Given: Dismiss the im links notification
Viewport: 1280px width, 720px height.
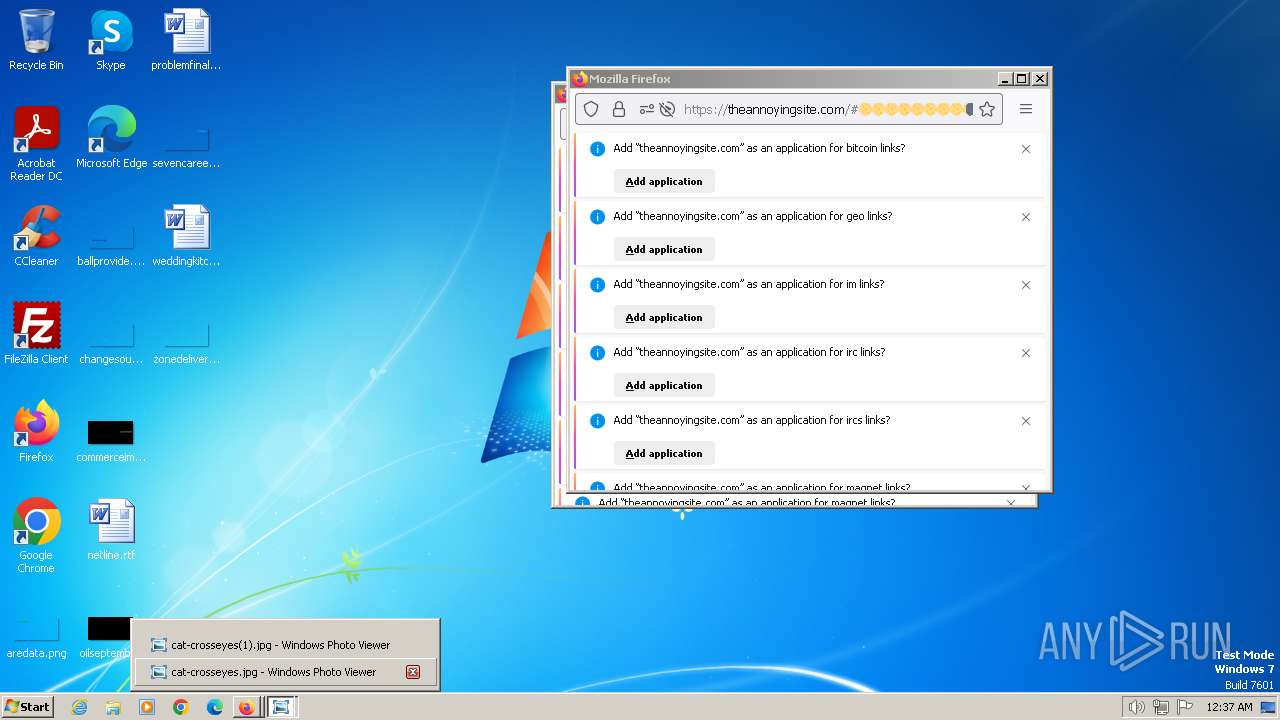Looking at the screenshot, I should [1026, 285].
